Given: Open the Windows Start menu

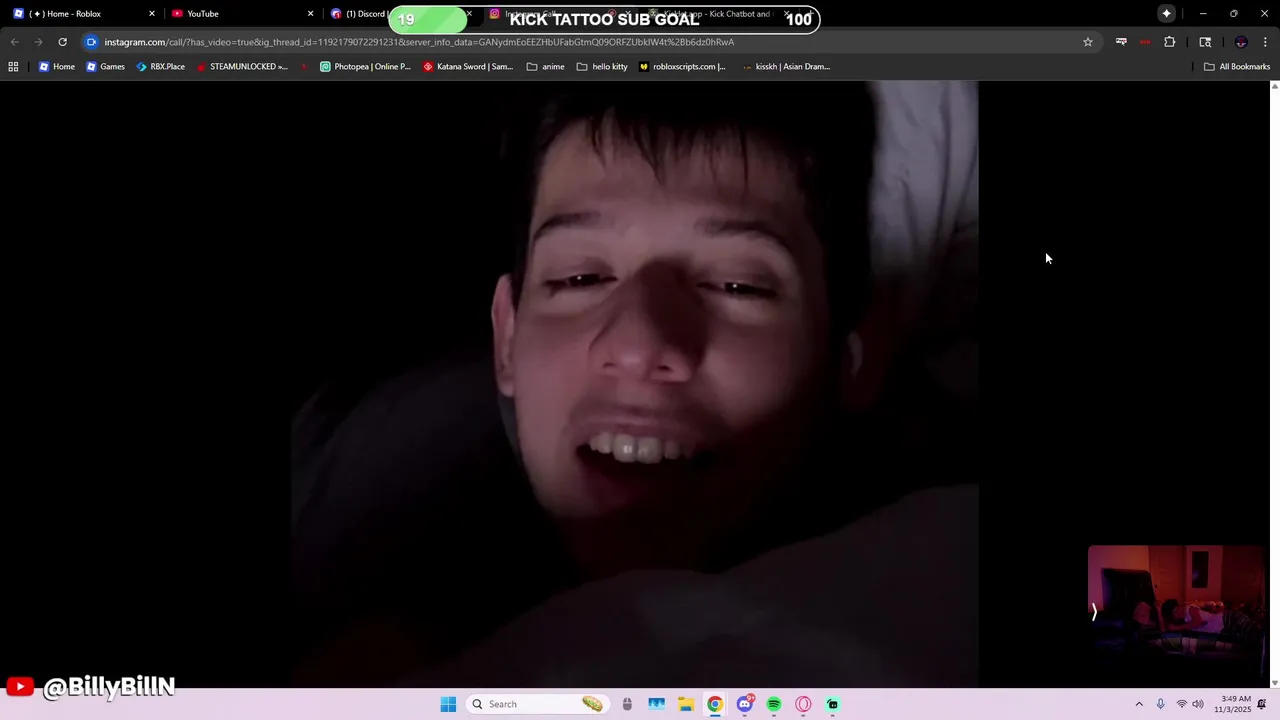Looking at the screenshot, I should coord(448,704).
